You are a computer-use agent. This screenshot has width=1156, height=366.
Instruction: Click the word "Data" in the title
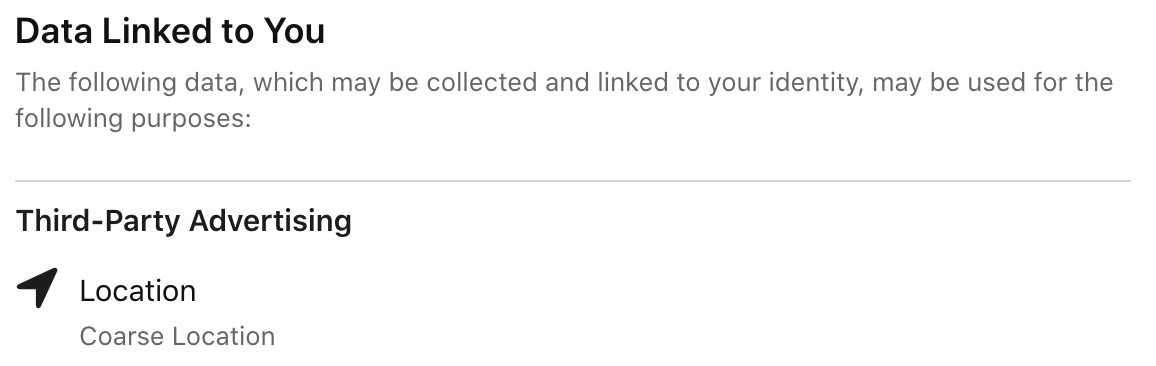point(54,32)
